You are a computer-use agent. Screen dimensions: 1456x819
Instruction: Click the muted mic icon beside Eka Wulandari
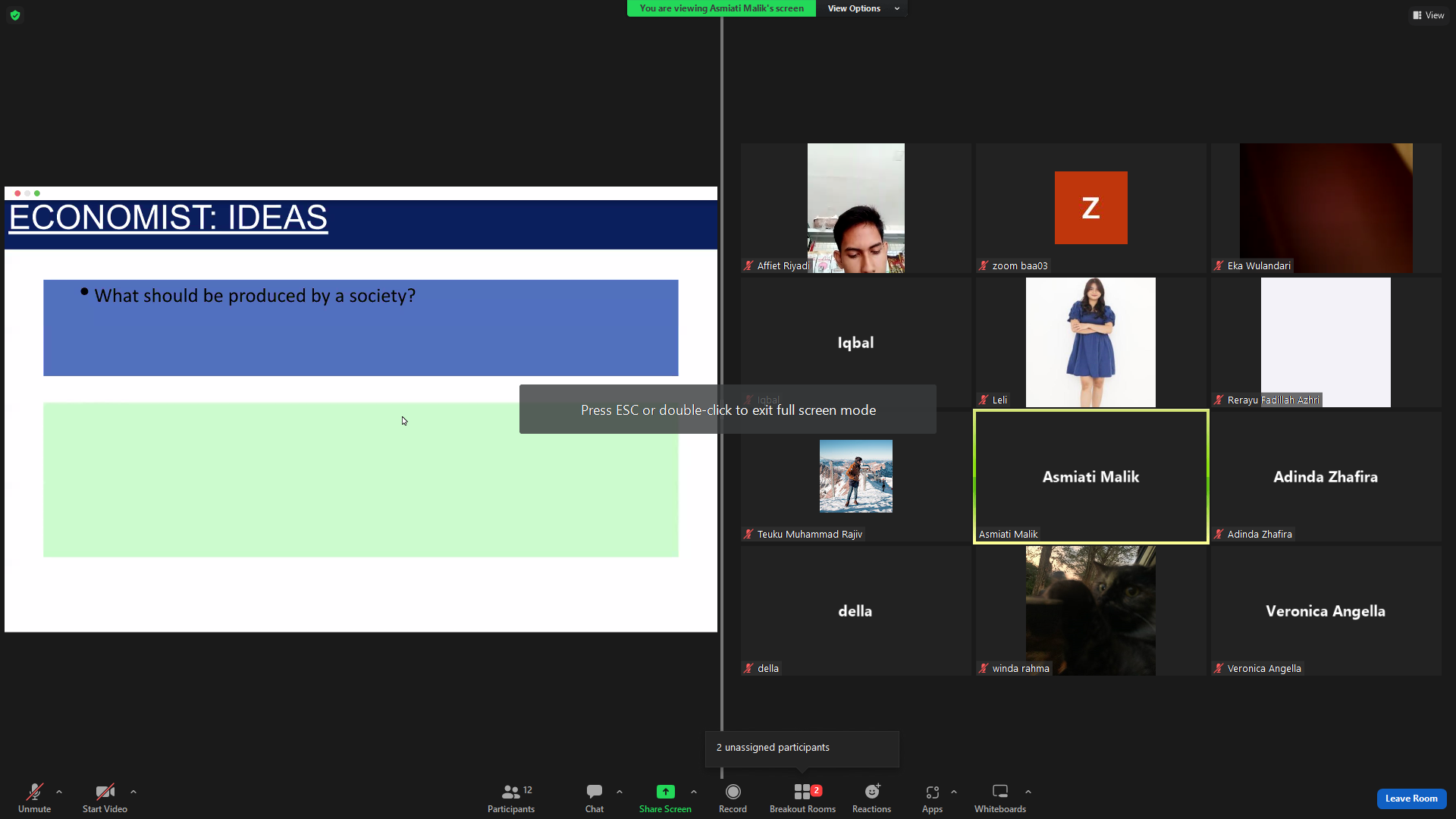click(1219, 265)
